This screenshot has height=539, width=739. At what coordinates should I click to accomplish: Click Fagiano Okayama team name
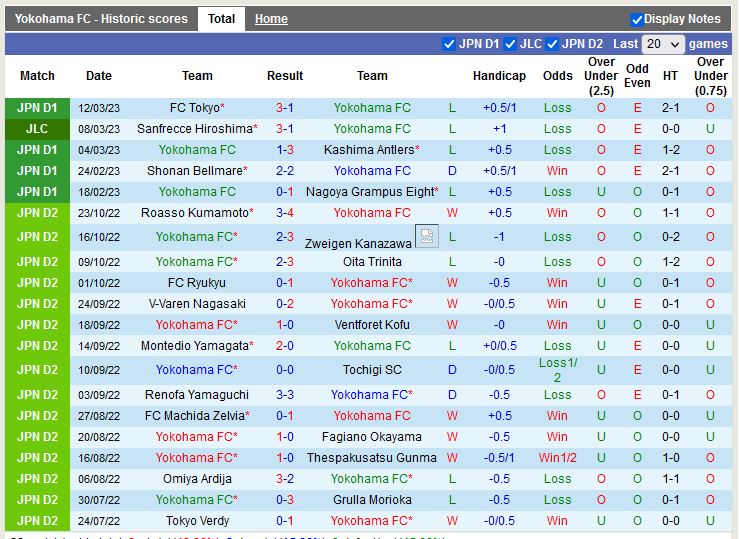click(x=371, y=437)
